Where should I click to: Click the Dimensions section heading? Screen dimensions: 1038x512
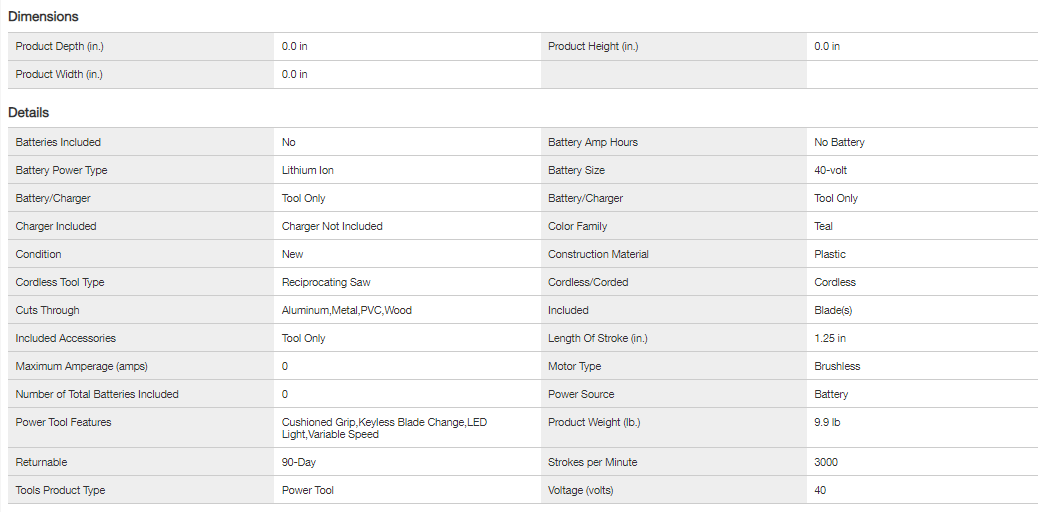(43, 17)
